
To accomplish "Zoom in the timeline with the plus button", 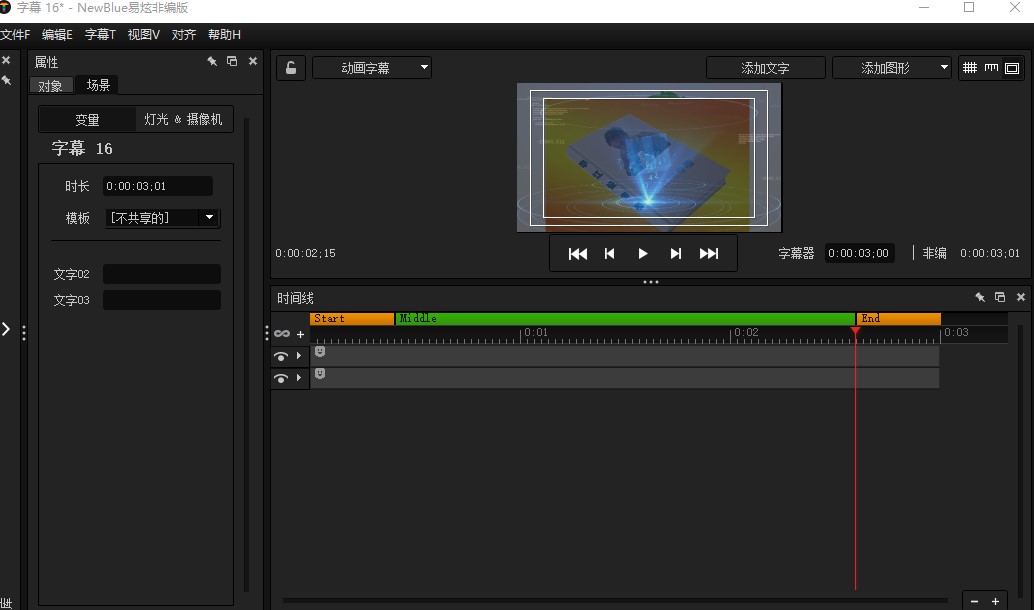I will [x=995, y=601].
